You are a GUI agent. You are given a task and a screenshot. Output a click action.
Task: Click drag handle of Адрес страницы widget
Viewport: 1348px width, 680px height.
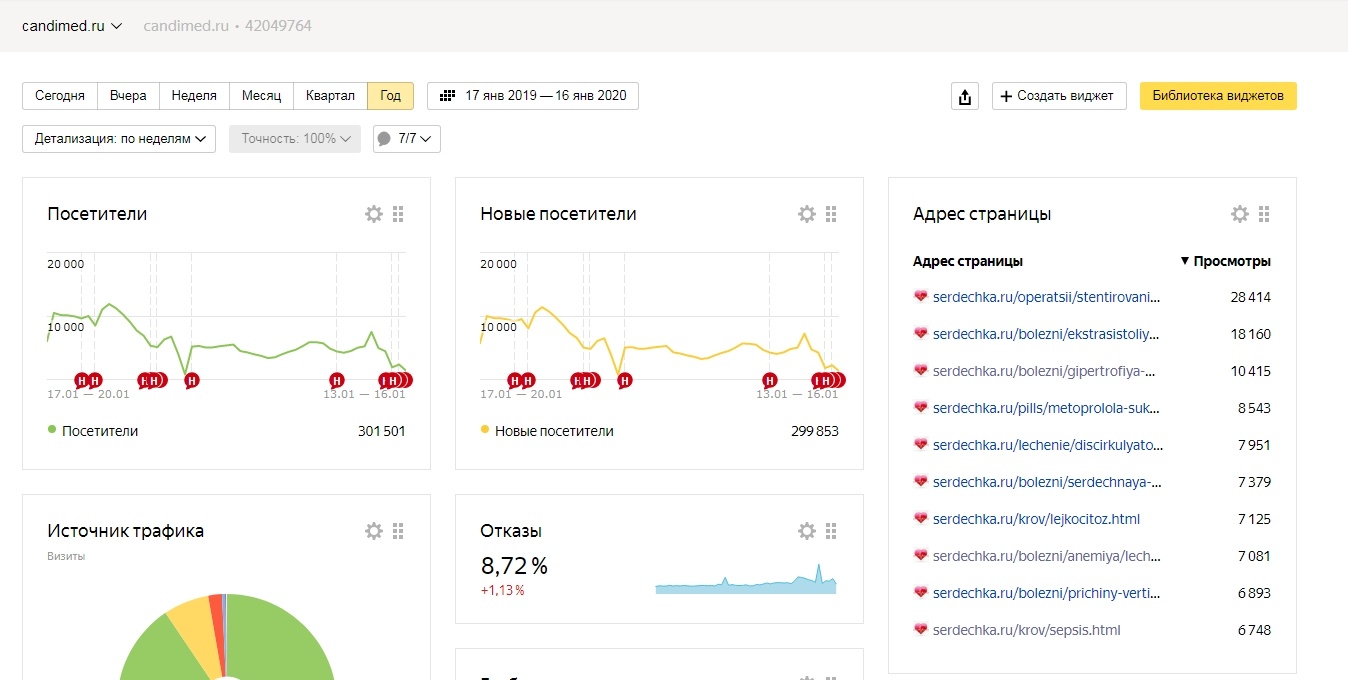pyautogui.click(x=1264, y=214)
